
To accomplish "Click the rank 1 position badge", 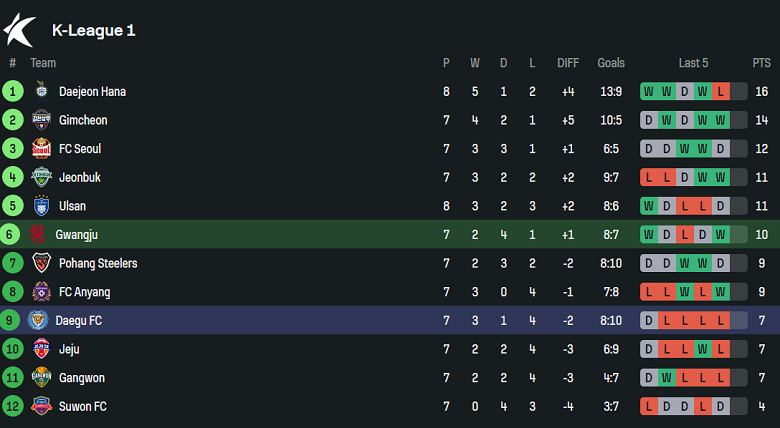I will point(13,91).
